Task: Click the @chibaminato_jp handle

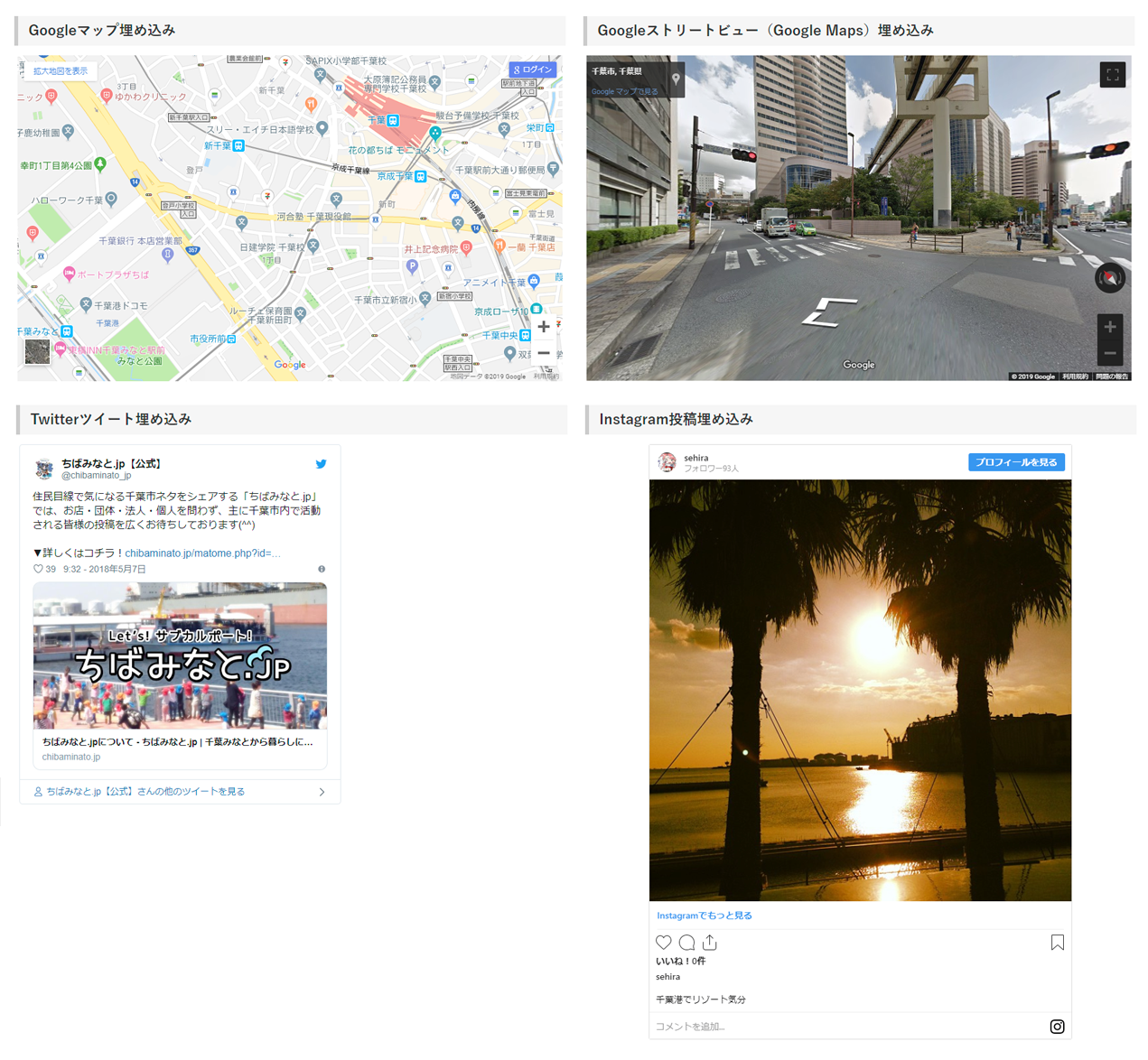Action: tap(96, 475)
